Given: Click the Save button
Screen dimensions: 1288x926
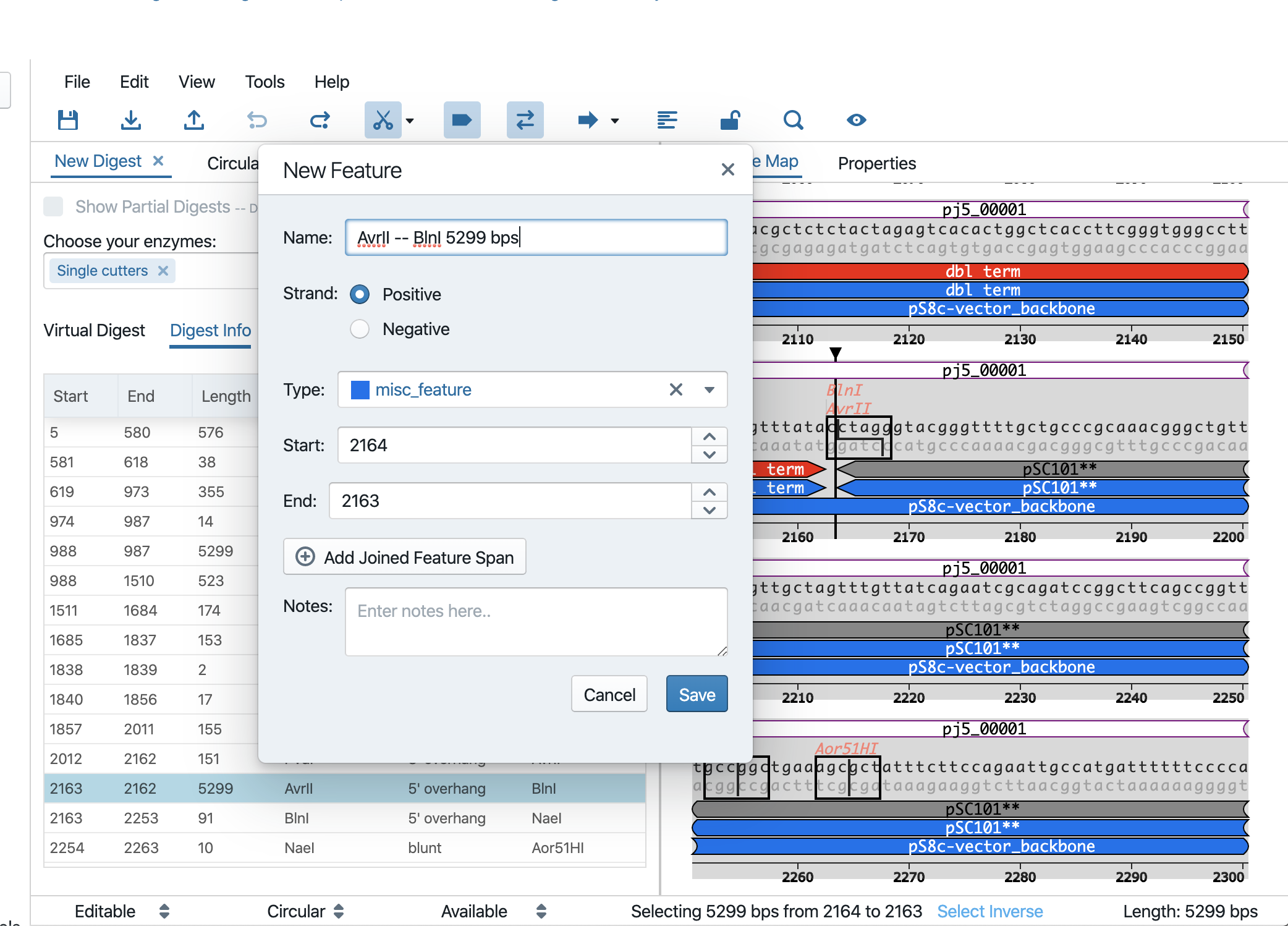Looking at the screenshot, I should [697, 694].
